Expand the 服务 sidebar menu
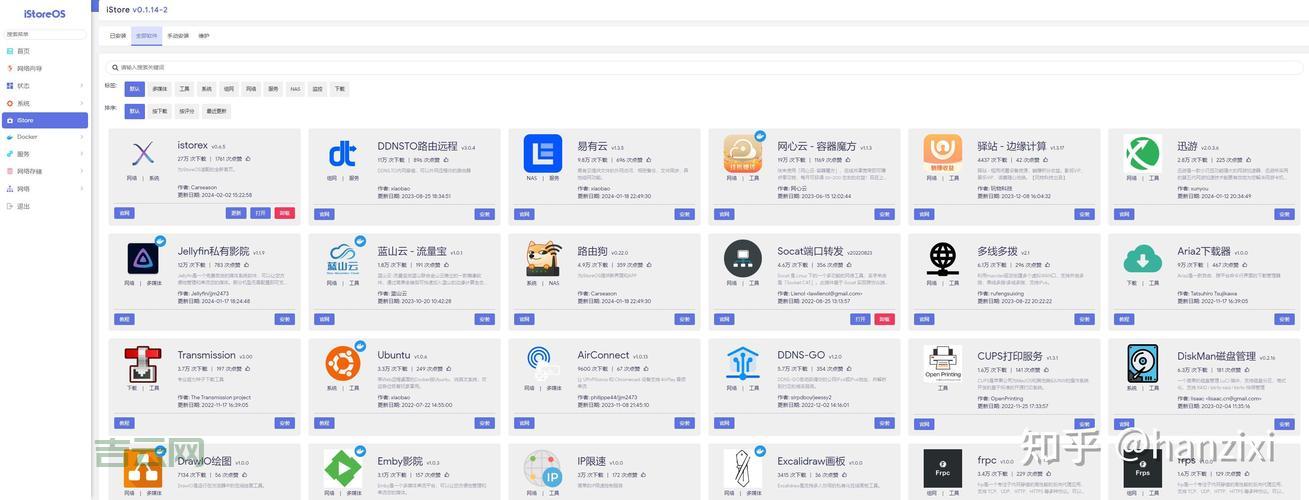1309x500 pixels. [x=44, y=154]
